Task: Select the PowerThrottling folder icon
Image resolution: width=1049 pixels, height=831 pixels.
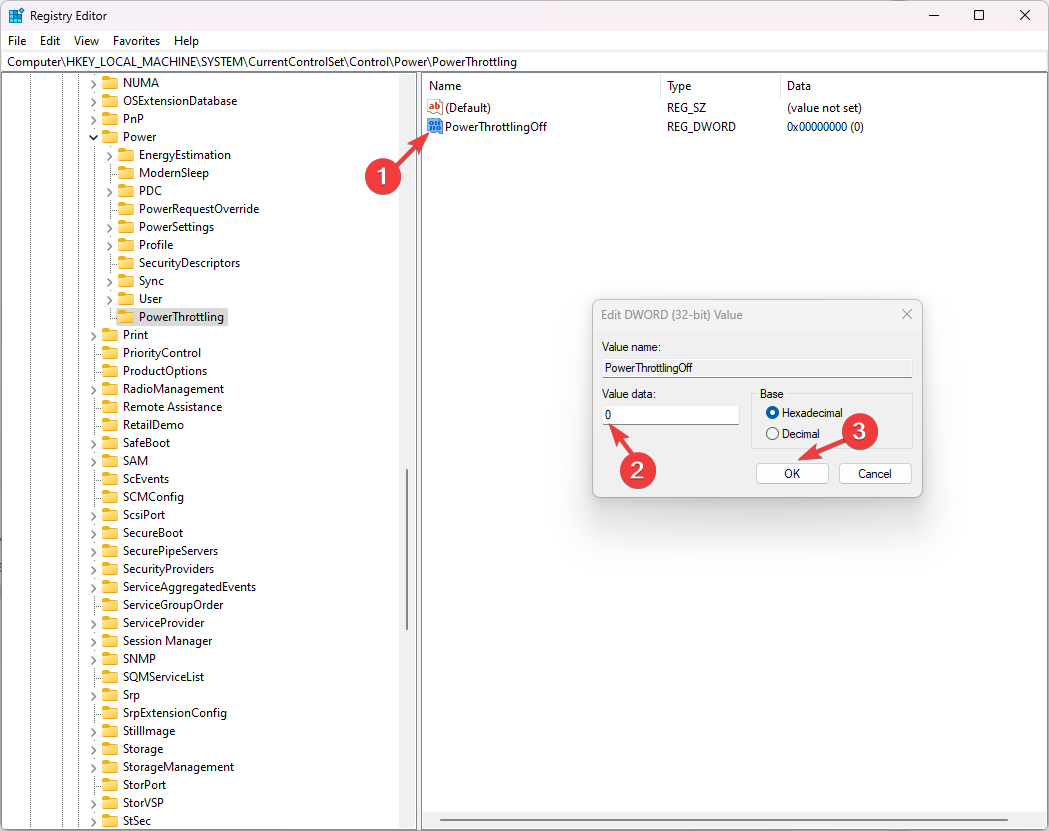Action: (x=126, y=317)
